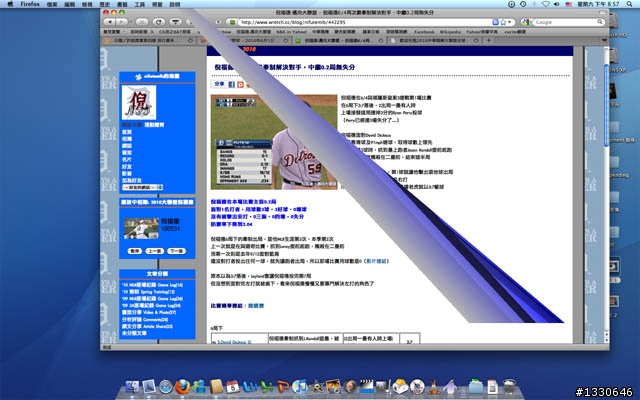Click the next button in album widget
The width and height of the screenshot is (640, 400).
[176, 251]
